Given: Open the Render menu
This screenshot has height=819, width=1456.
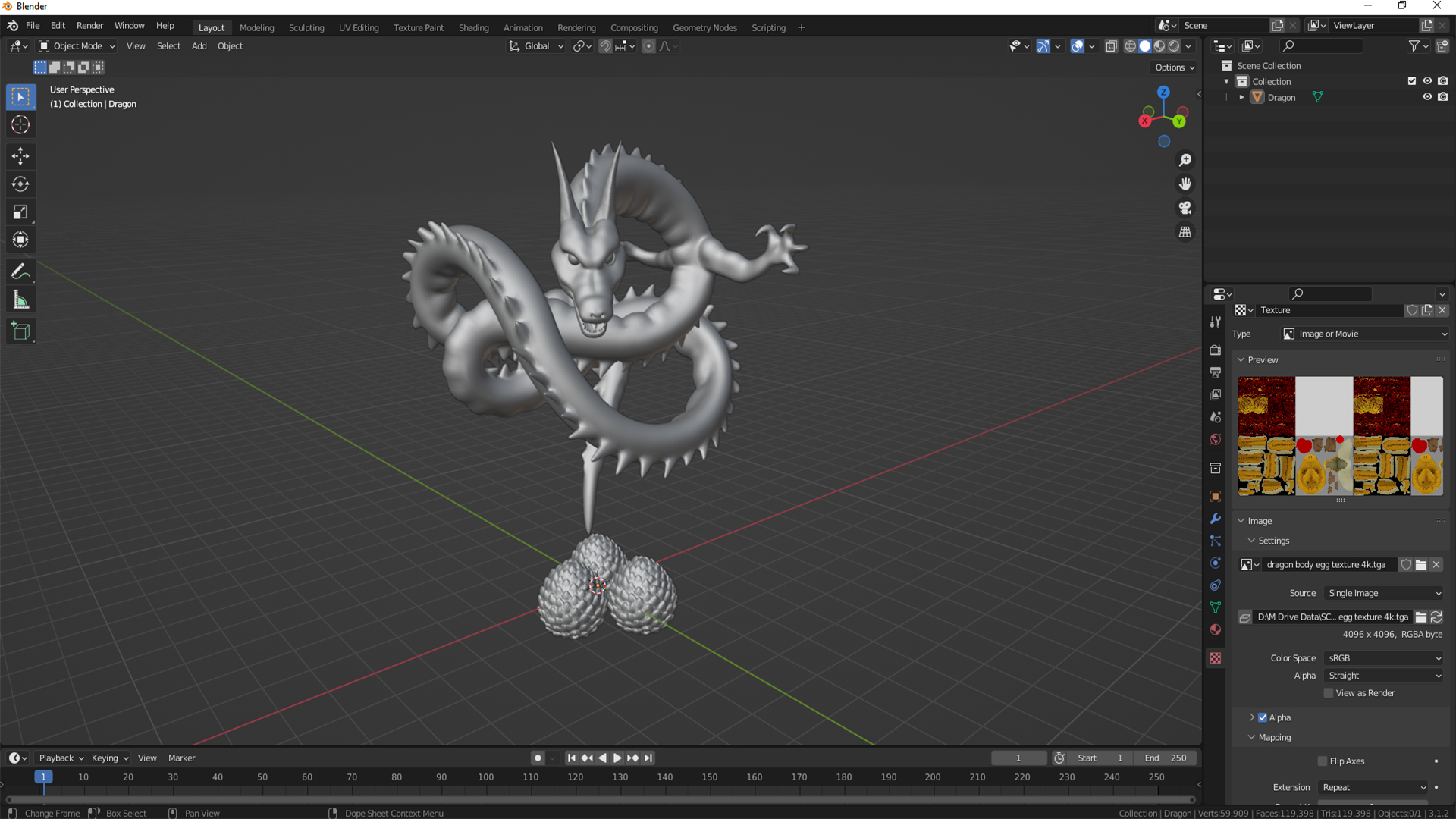Looking at the screenshot, I should (x=89, y=25).
